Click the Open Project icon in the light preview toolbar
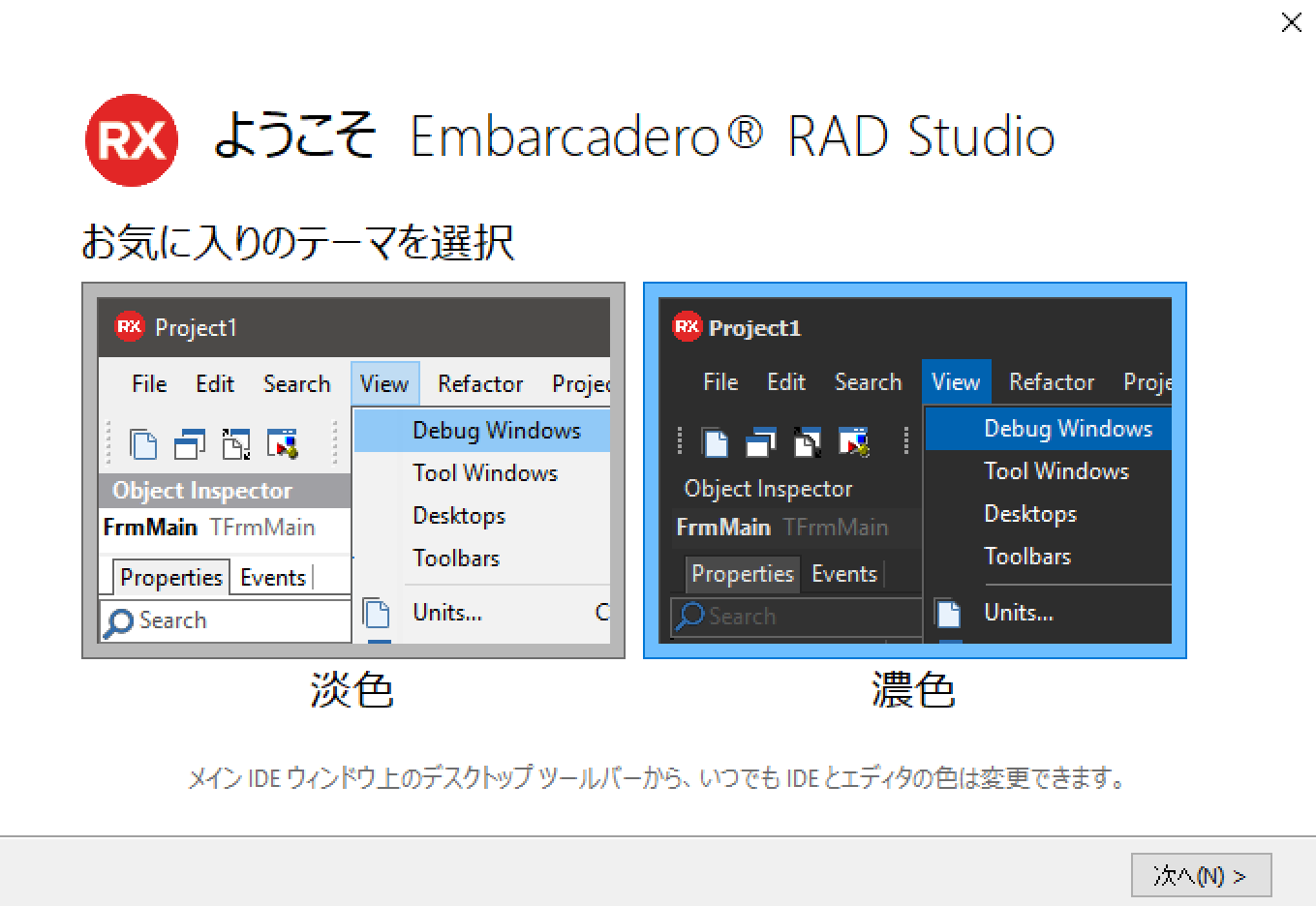Image resolution: width=1316 pixels, height=906 pixels. (235, 443)
